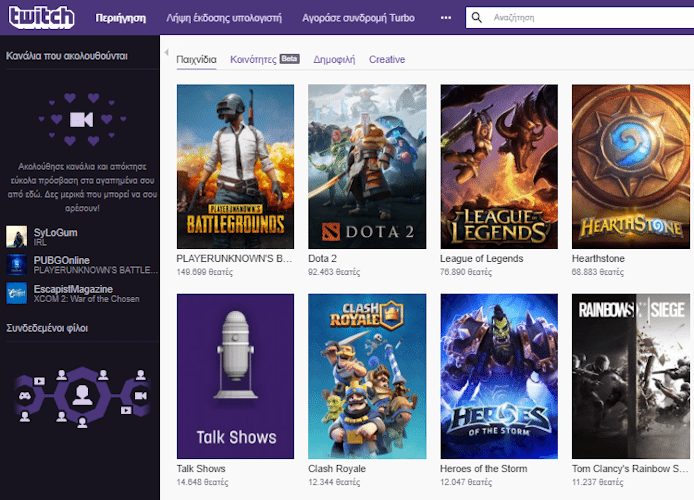The image size is (694, 500).
Task: Open League of Legends cover art
Action: pos(499,166)
